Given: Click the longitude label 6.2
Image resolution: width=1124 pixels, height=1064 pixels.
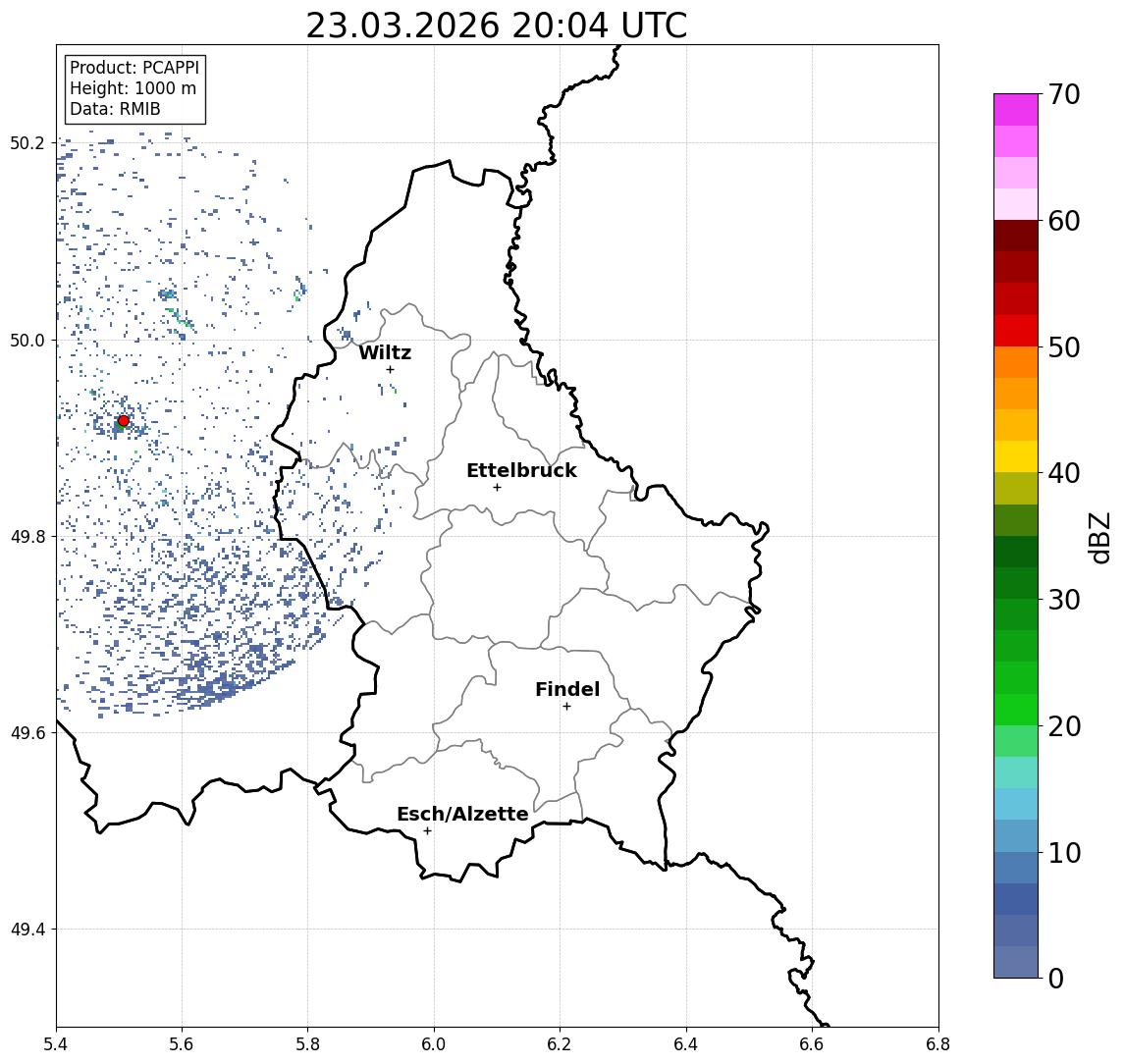Looking at the screenshot, I should [560, 1044].
